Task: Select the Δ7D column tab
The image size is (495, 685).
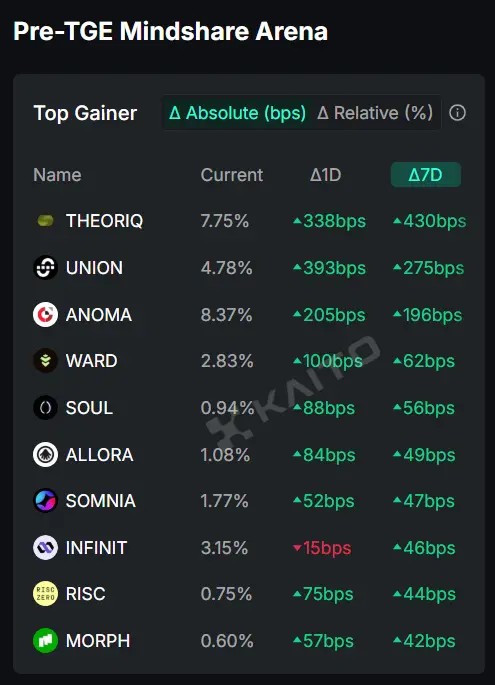Action: [426, 175]
